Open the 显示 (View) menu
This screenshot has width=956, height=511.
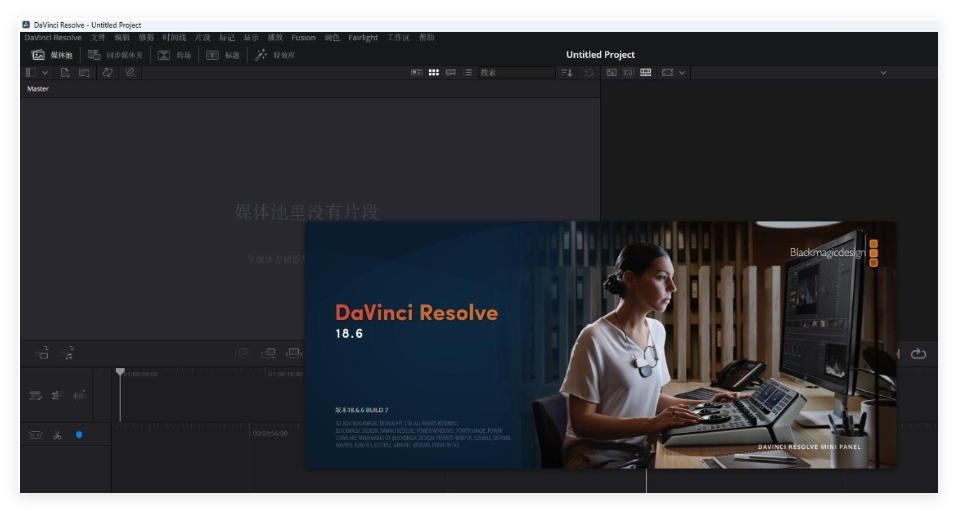pos(251,38)
